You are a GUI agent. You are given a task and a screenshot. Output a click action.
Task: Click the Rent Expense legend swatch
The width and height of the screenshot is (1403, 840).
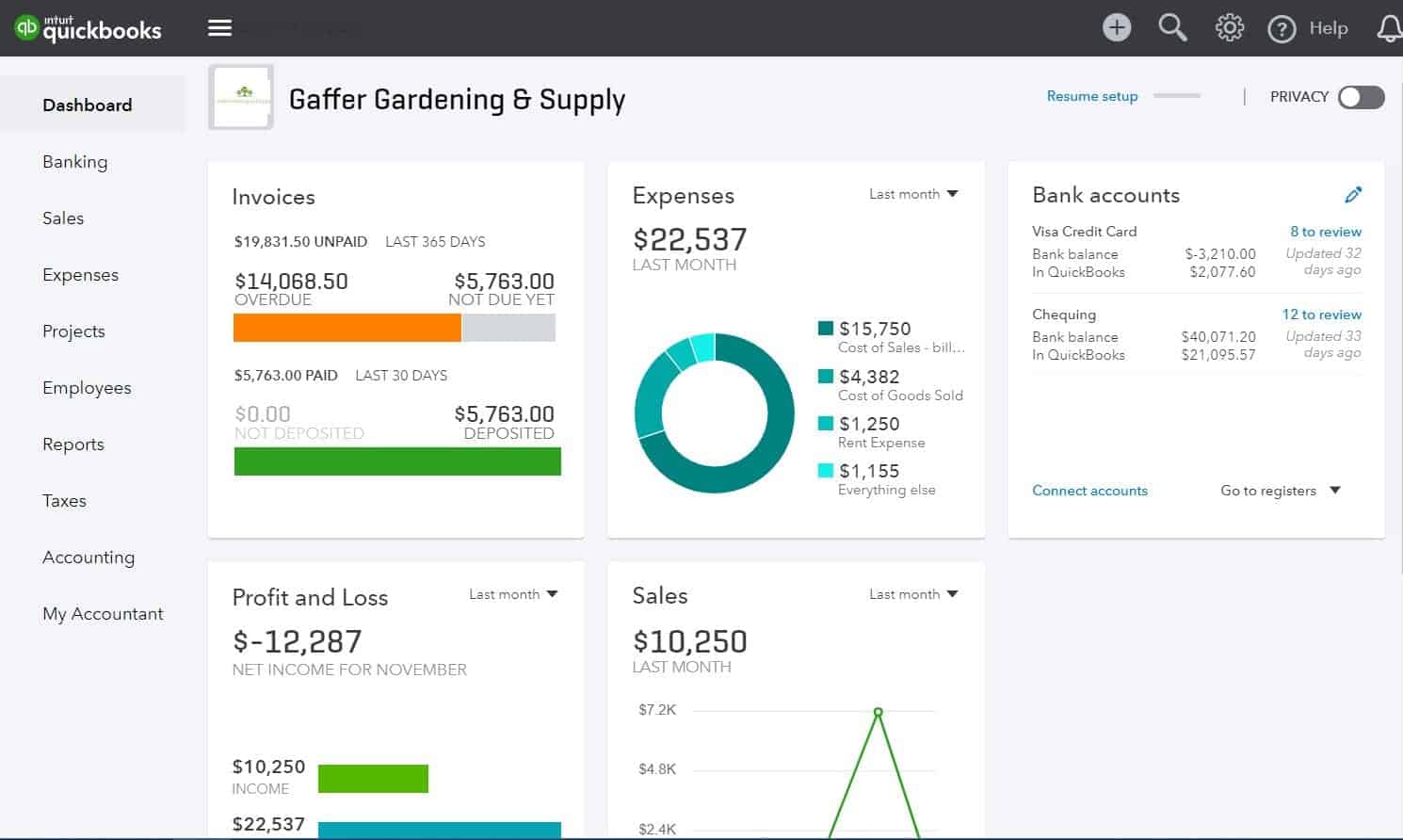pos(826,423)
